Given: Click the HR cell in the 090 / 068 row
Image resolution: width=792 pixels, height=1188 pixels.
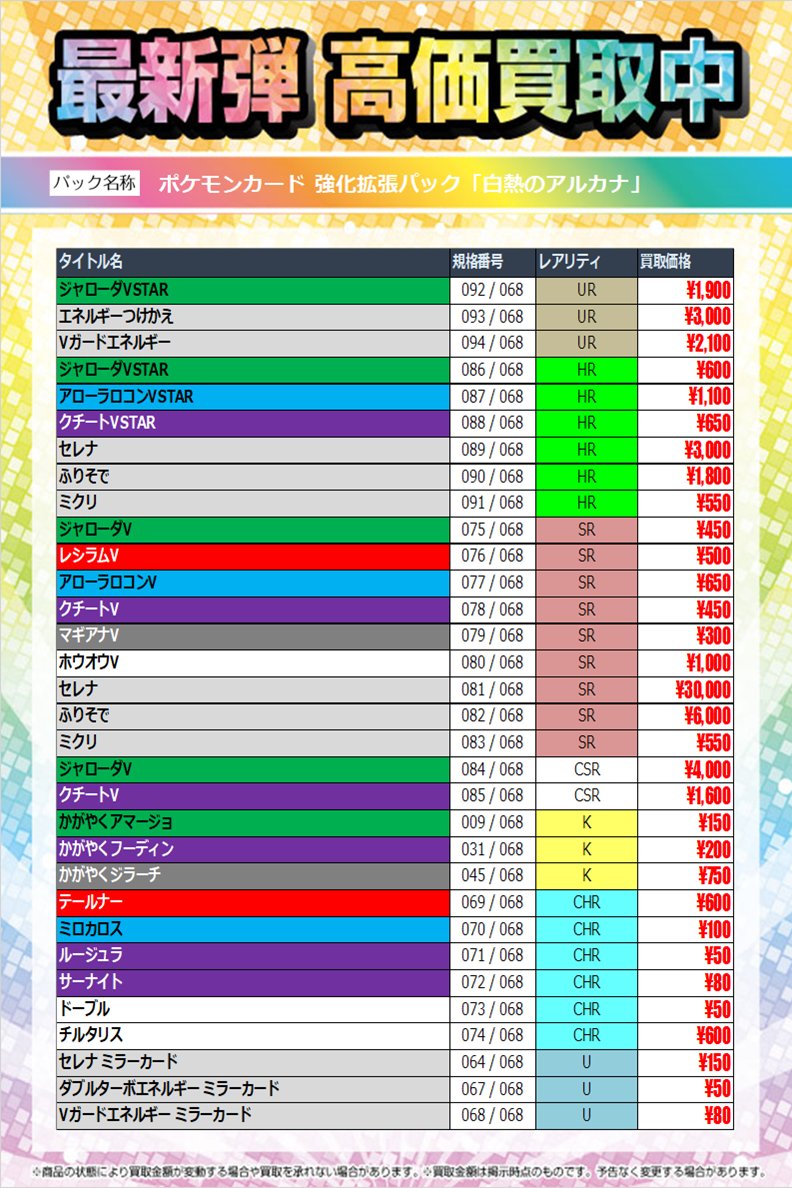Looking at the screenshot, I should [x=587, y=477].
